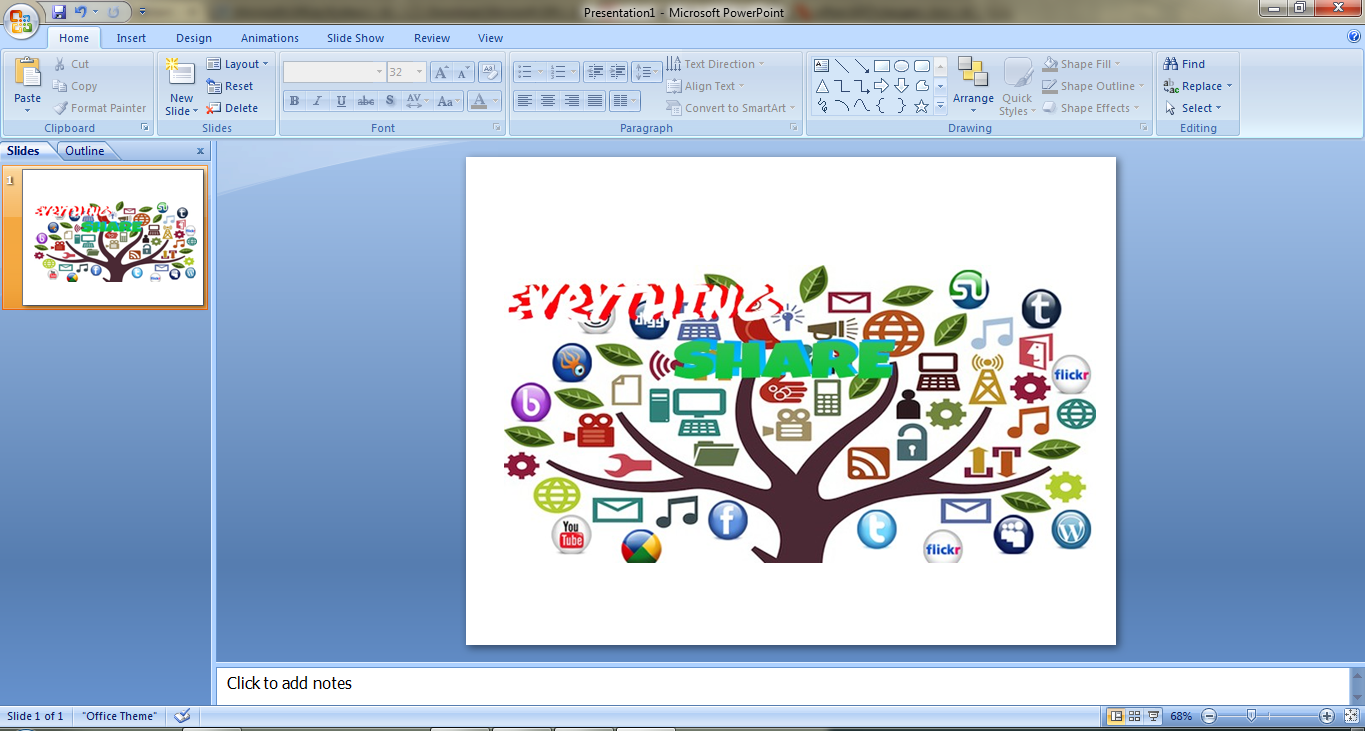The image size is (1365, 731).
Task: Open the Design ribbon tab
Action: pos(194,38)
